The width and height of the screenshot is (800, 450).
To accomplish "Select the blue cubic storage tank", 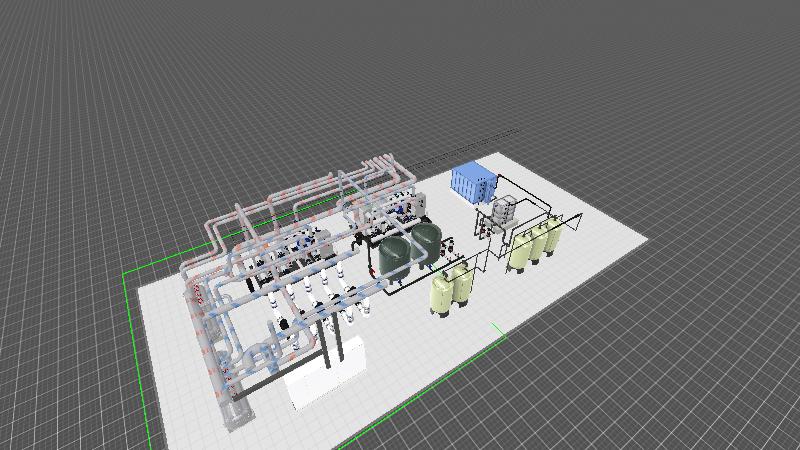I will 472,181.
